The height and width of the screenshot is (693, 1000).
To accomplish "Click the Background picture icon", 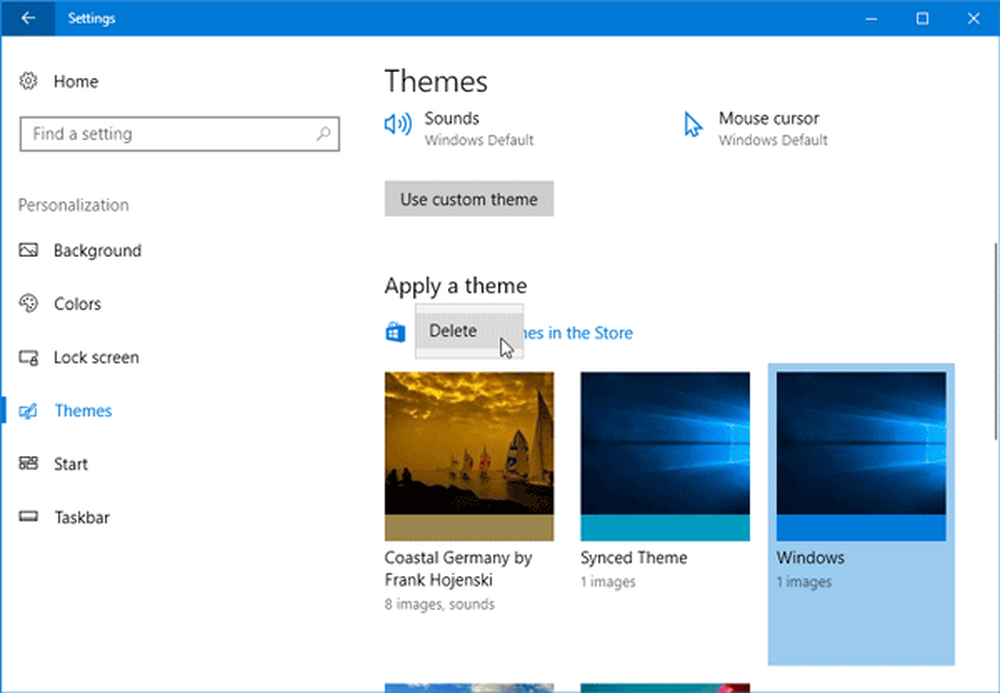I will click(x=28, y=250).
